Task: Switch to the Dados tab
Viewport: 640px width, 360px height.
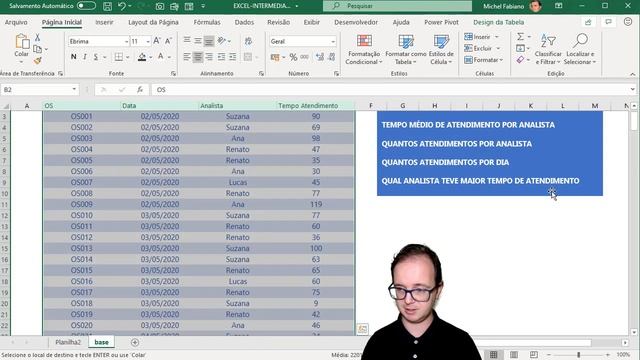Action: pyautogui.click(x=244, y=22)
